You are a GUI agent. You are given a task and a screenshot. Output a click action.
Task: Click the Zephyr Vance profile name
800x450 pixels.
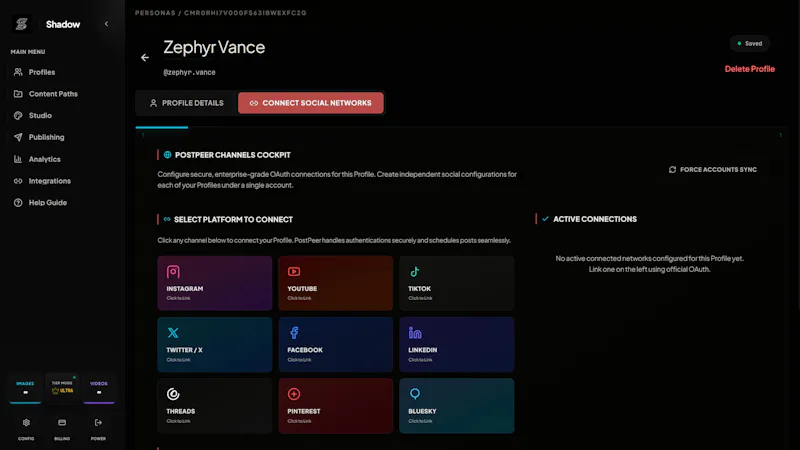tap(214, 47)
